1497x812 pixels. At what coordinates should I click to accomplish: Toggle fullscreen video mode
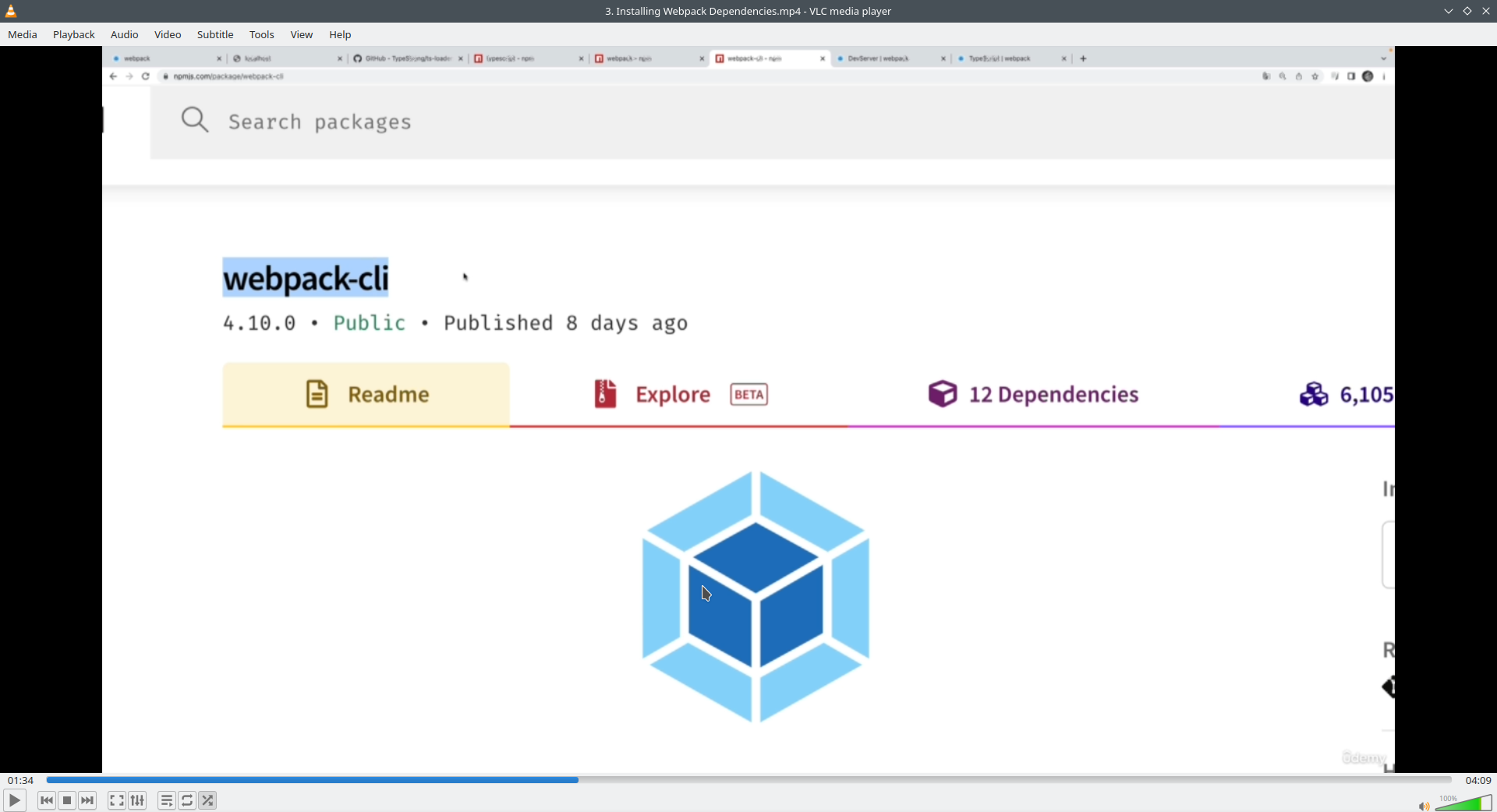(117, 800)
